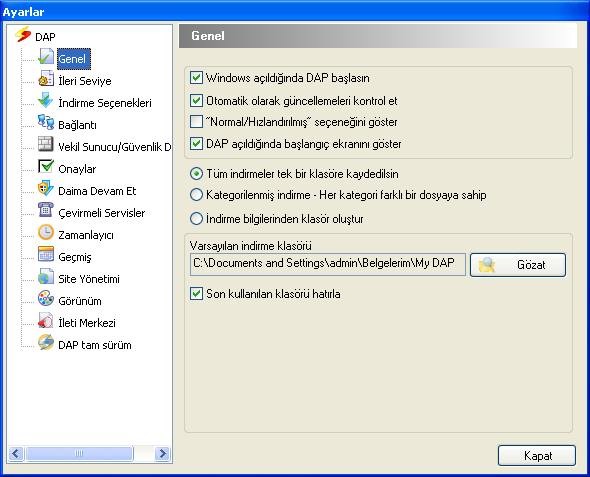
Task: Click the Zamanlayıcı clock icon
Action: 46,232
